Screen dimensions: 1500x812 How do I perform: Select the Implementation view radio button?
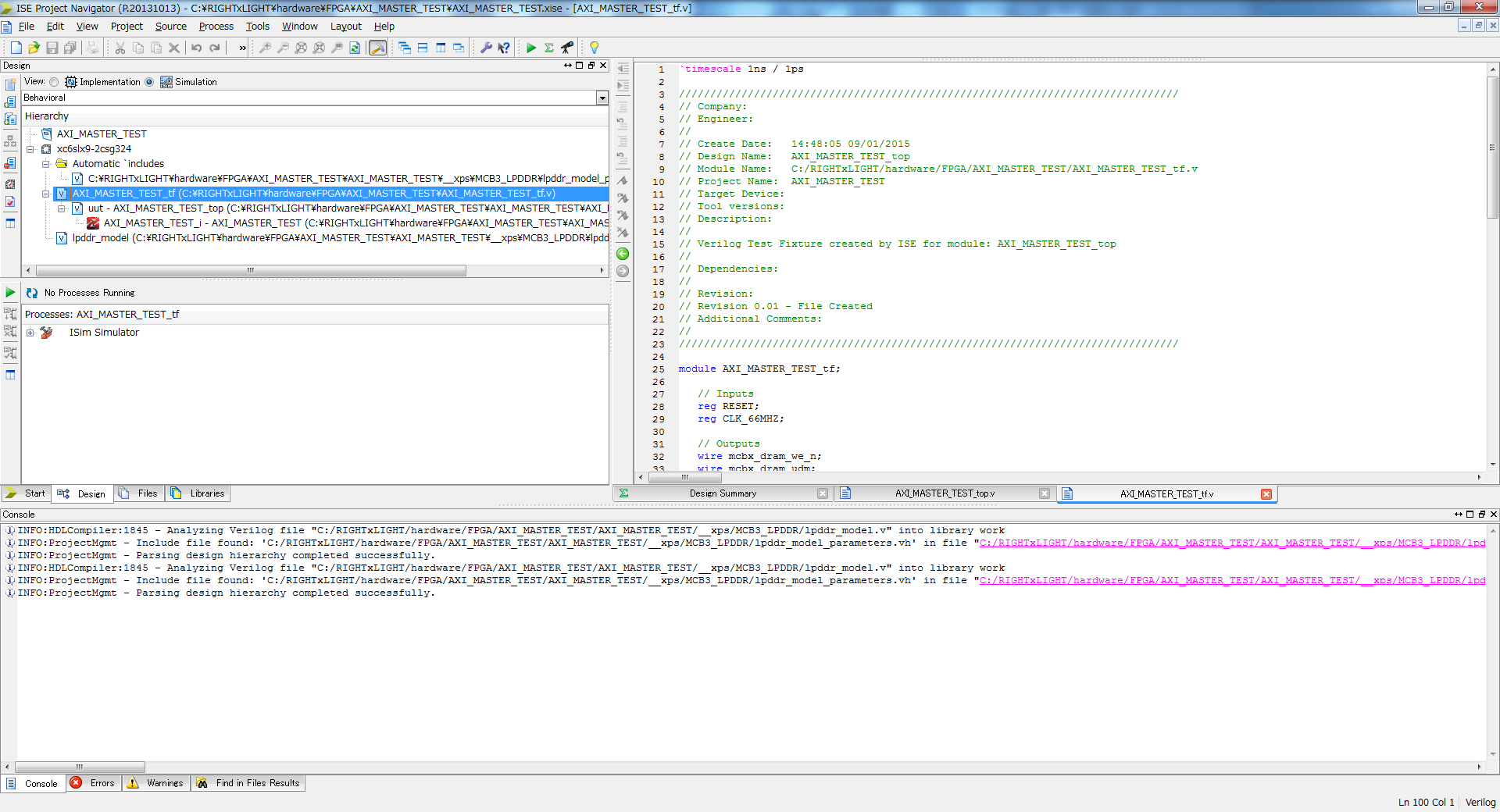tap(54, 82)
